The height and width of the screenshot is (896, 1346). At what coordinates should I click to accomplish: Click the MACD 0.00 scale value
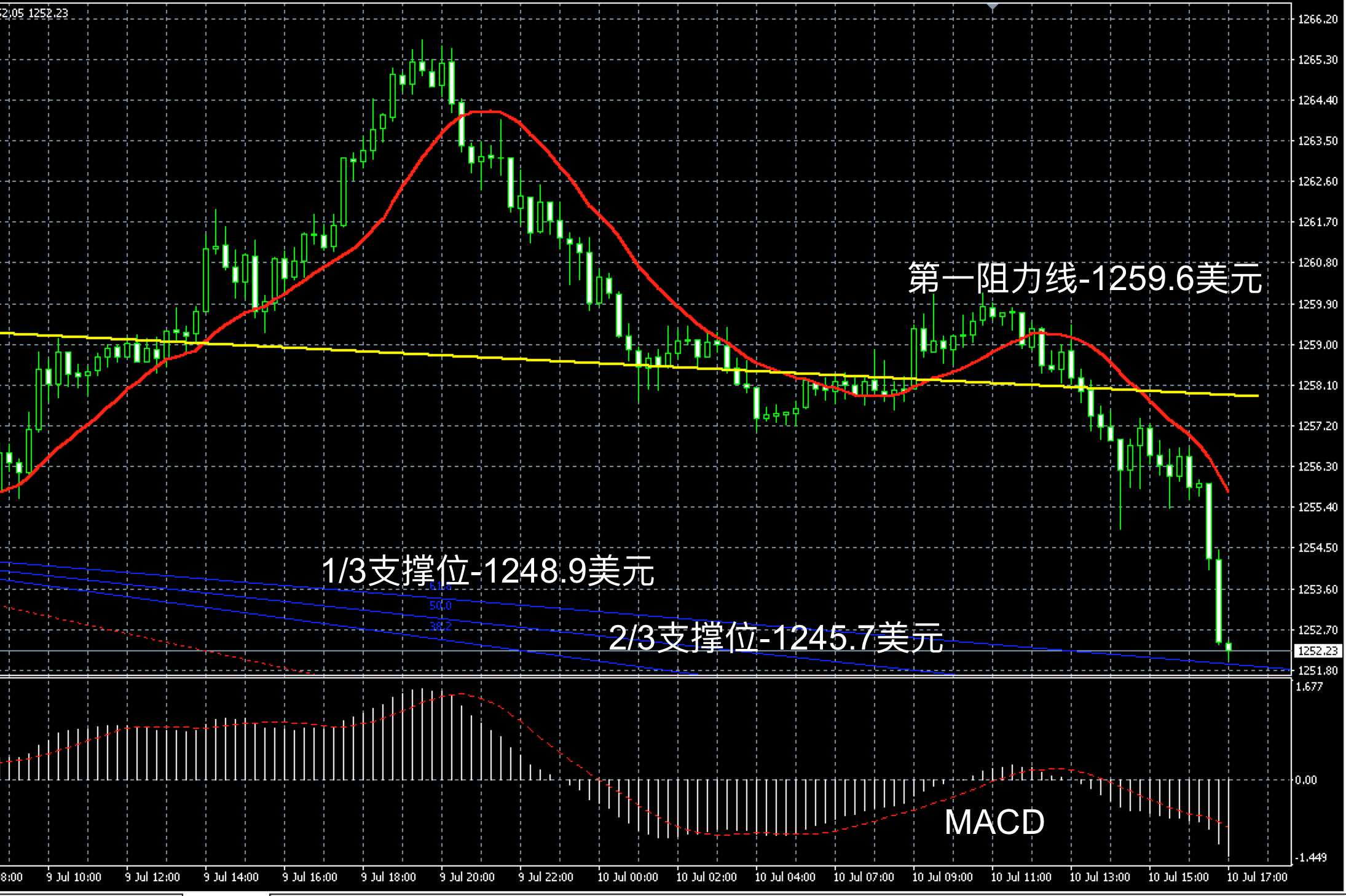[1307, 780]
